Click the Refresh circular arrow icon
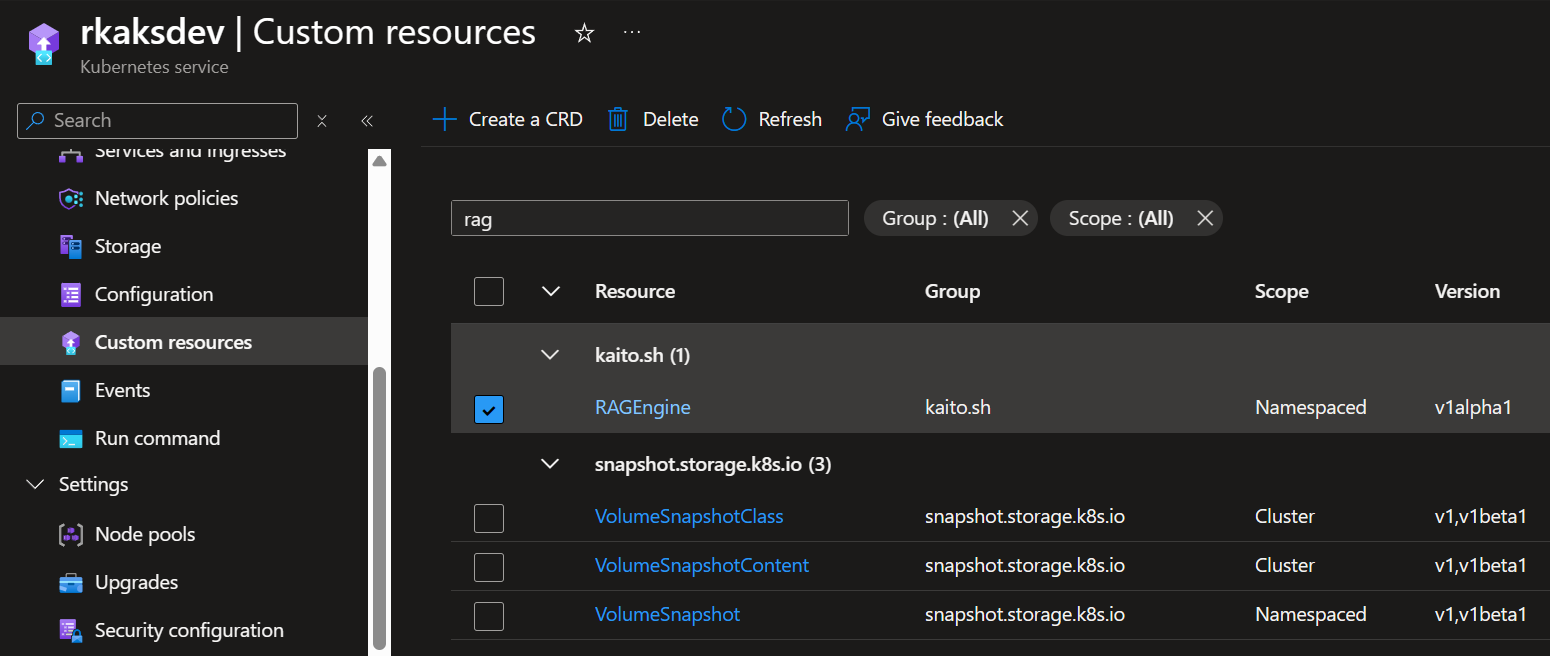This screenshot has width=1550, height=656. (x=734, y=120)
